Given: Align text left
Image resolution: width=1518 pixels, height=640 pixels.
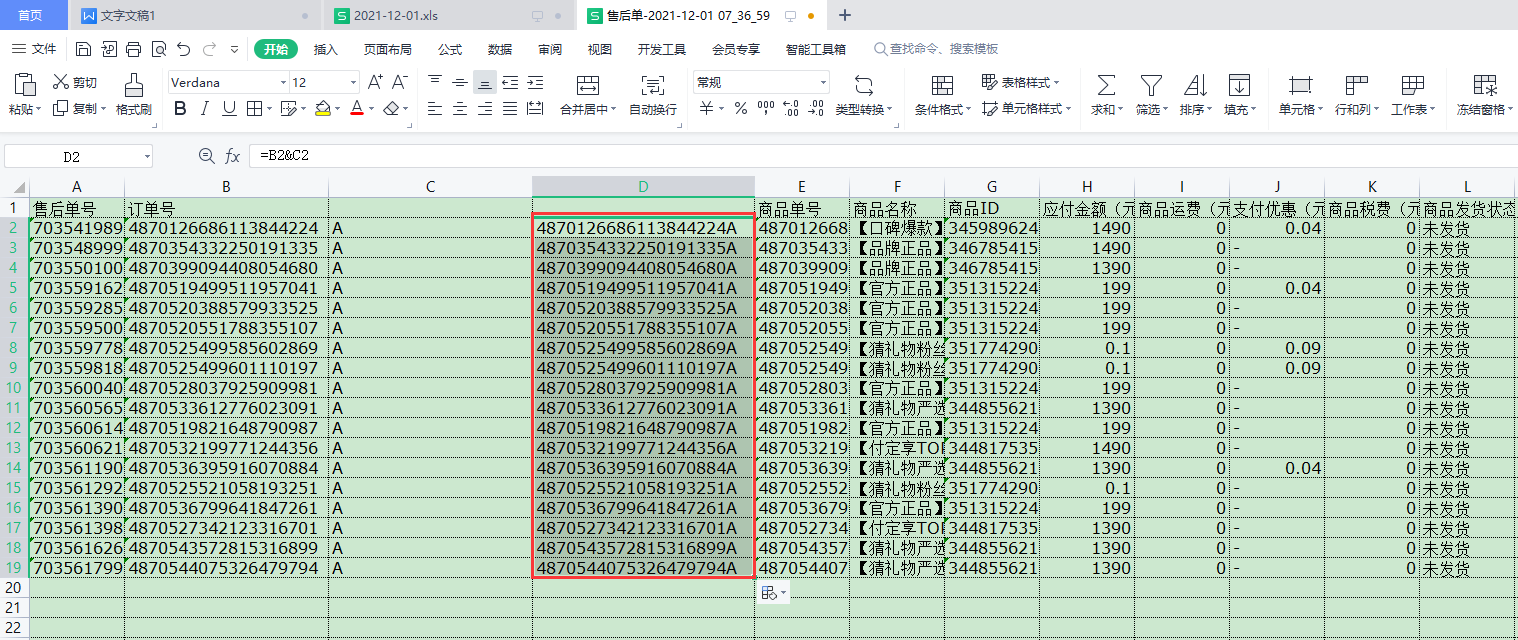Looking at the screenshot, I should (x=435, y=108).
